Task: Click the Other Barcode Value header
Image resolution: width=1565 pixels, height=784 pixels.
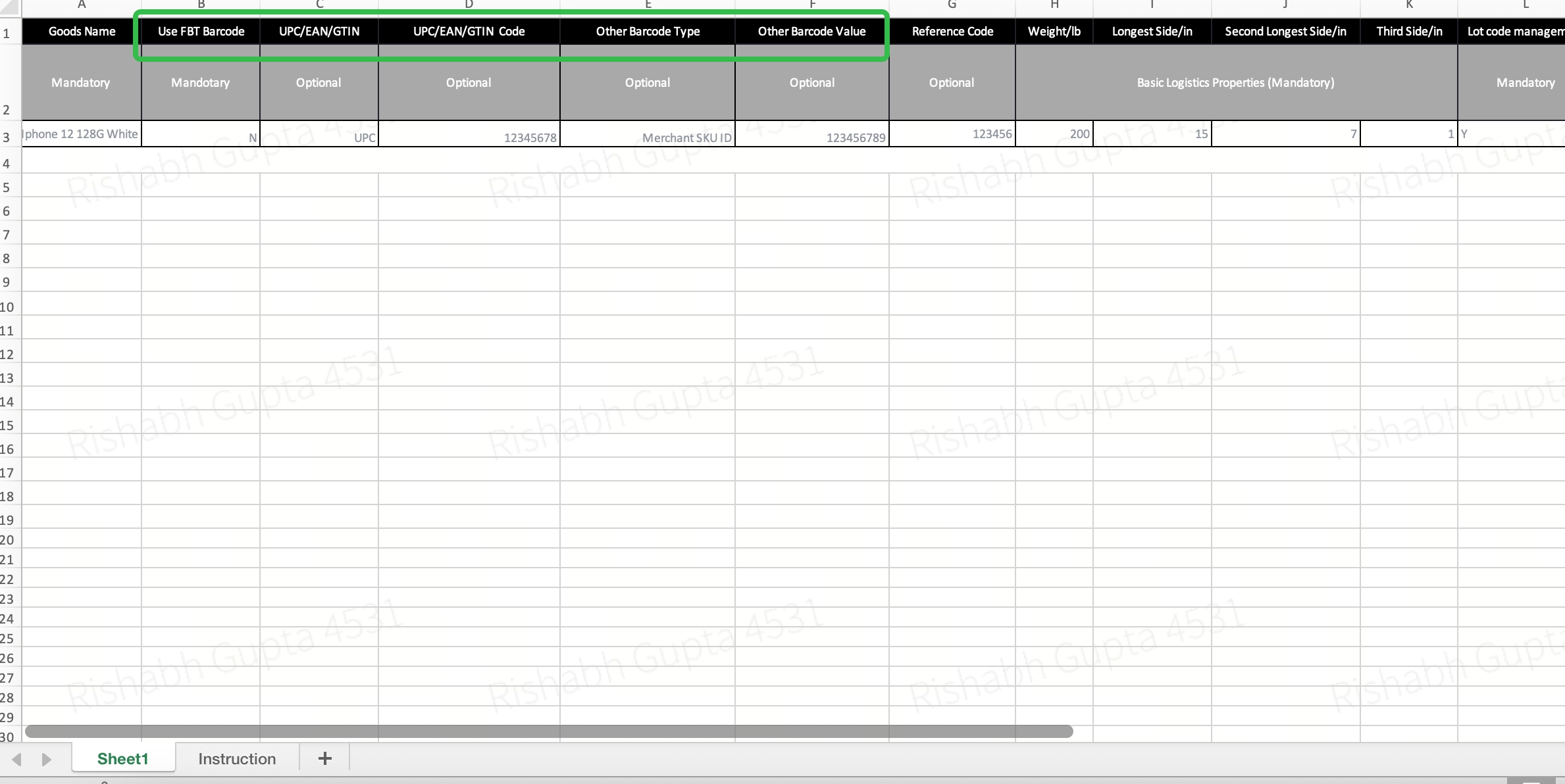Action: 811,32
